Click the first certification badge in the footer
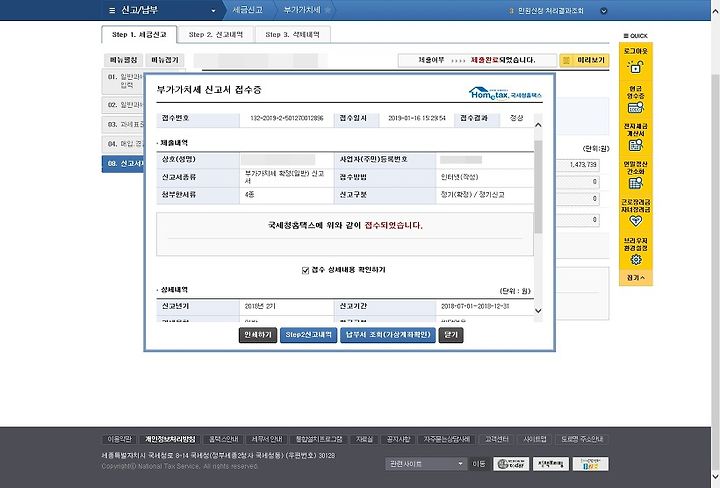 click(x=511, y=464)
